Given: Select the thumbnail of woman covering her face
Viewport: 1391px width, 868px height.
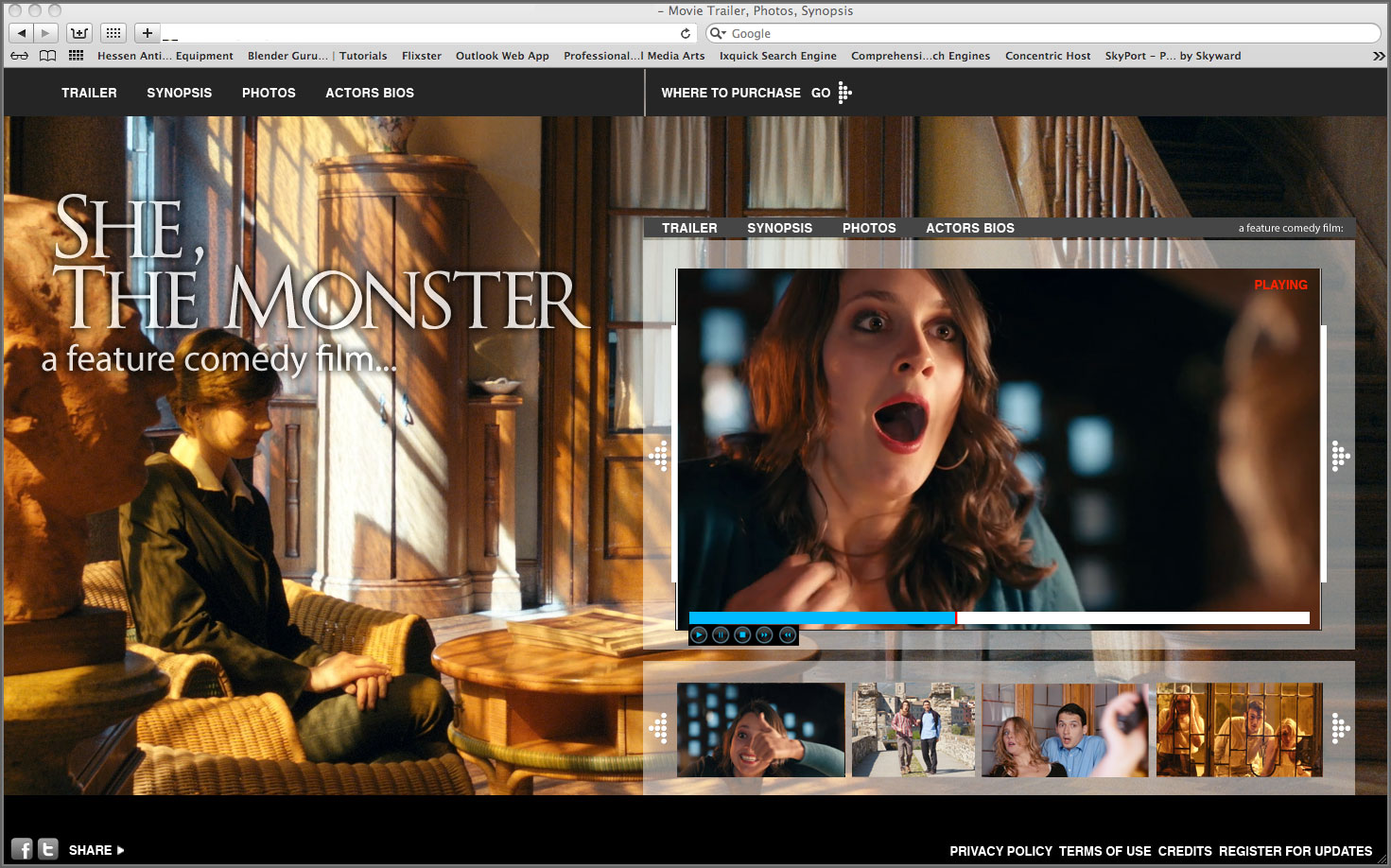Looking at the screenshot, I should pyautogui.click(x=761, y=730).
